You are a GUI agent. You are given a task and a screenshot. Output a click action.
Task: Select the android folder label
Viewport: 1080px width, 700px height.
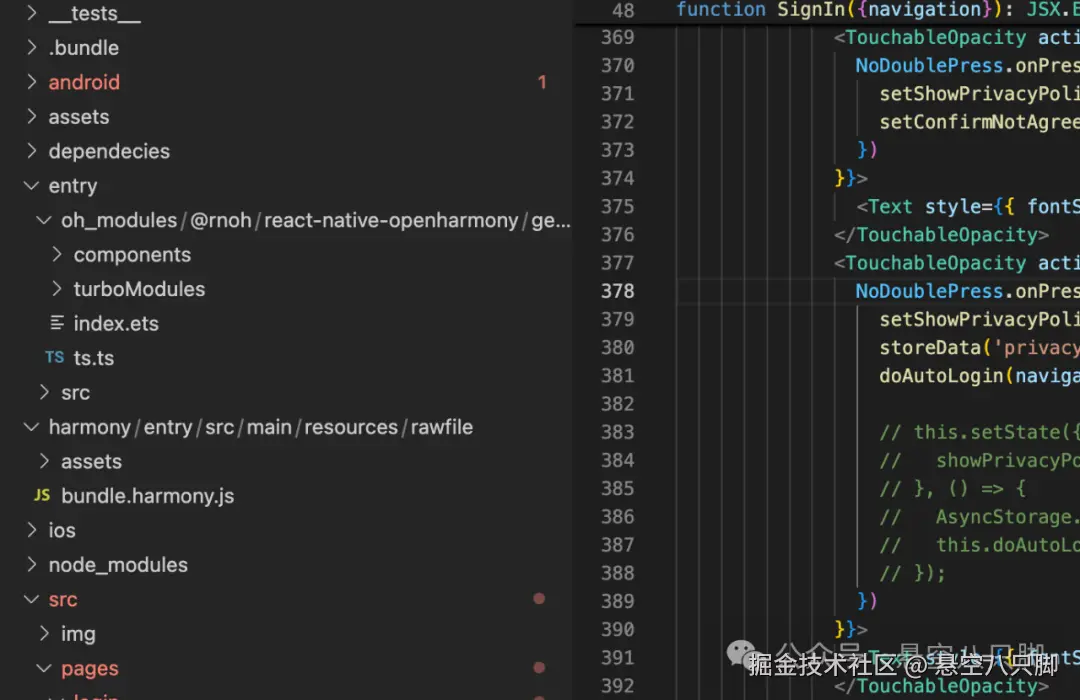(84, 82)
